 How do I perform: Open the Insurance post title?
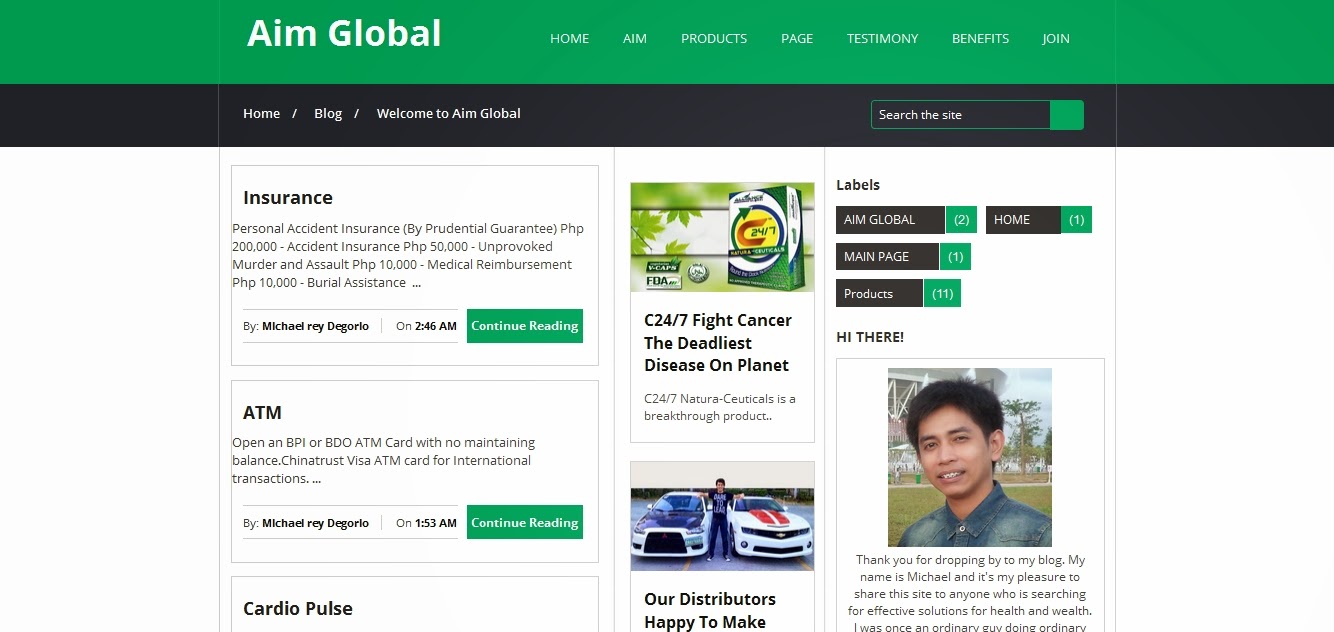click(288, 198)
